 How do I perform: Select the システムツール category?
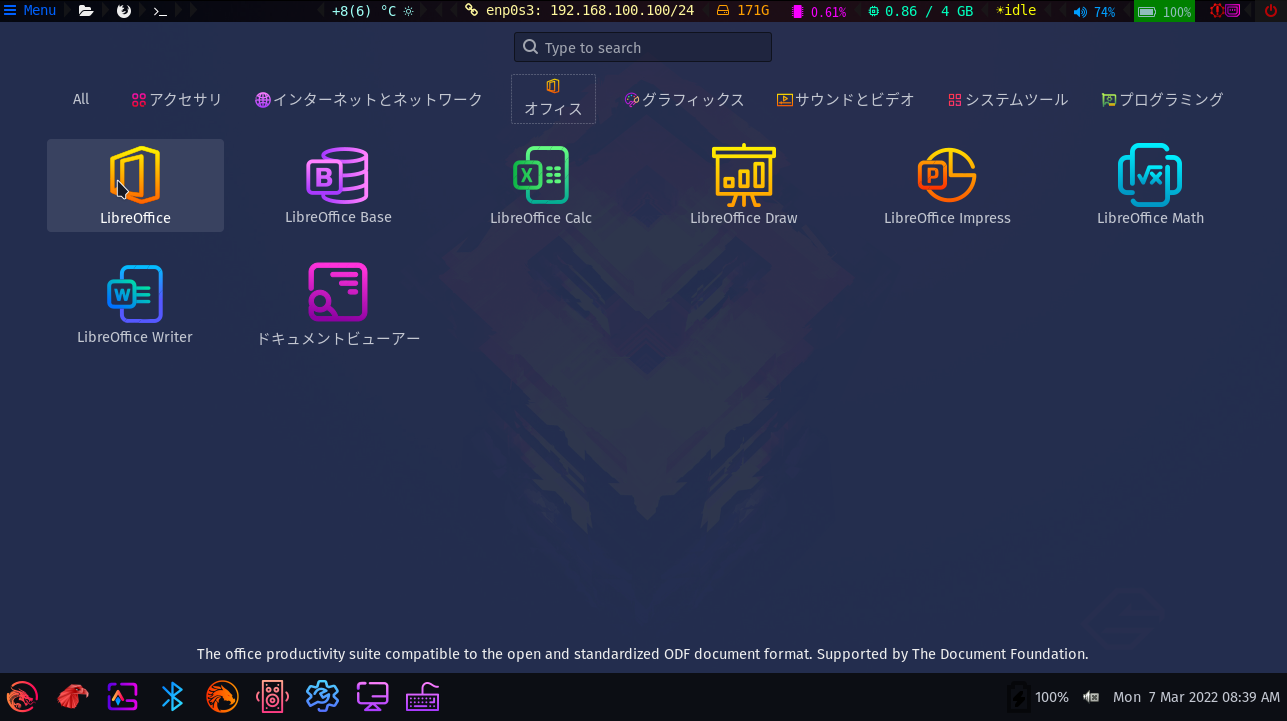pos(1008,99)
